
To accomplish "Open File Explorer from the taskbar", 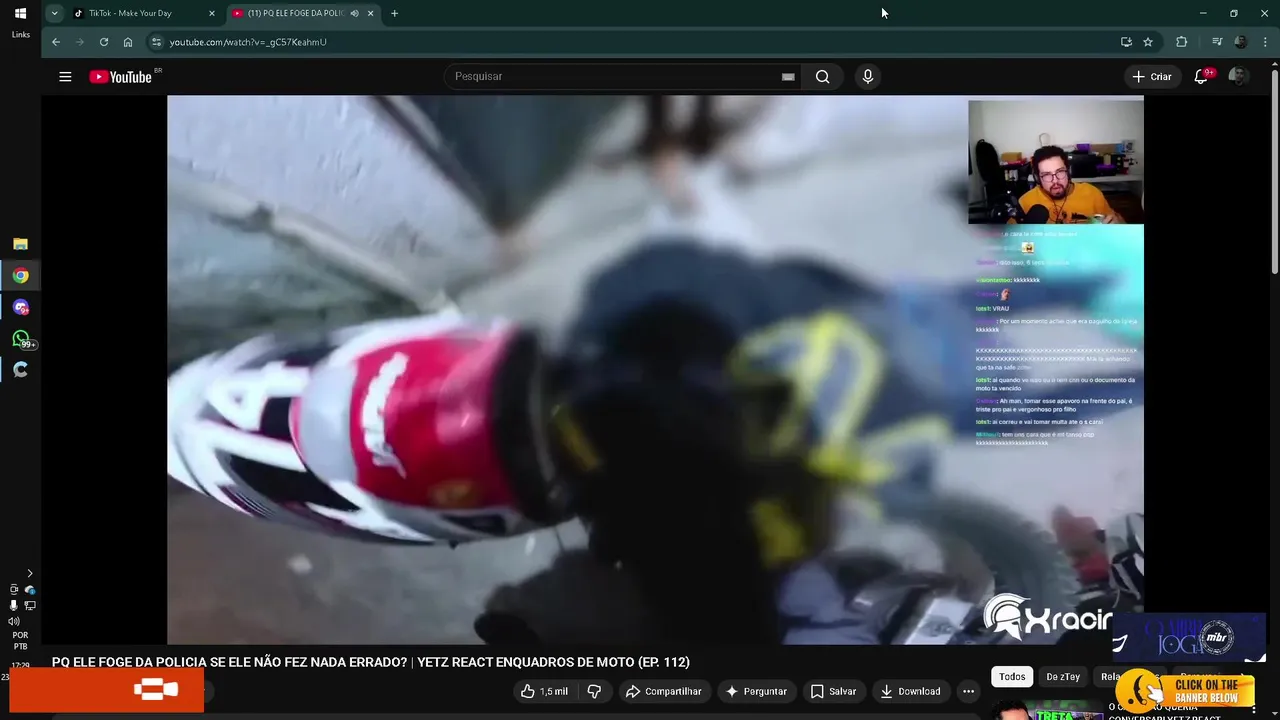I will pyautogui.click(x=20, y=244).
